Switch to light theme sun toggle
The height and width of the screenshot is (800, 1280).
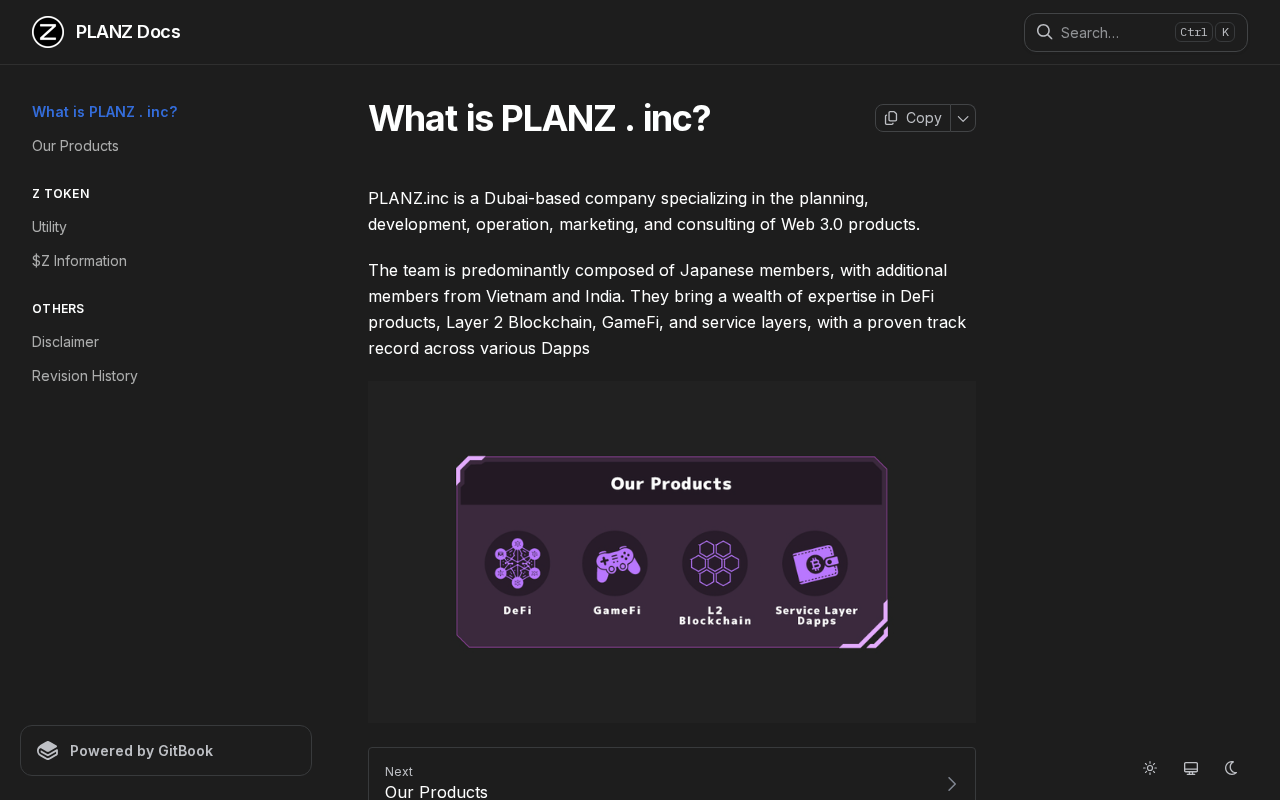tap(1150, 768)
